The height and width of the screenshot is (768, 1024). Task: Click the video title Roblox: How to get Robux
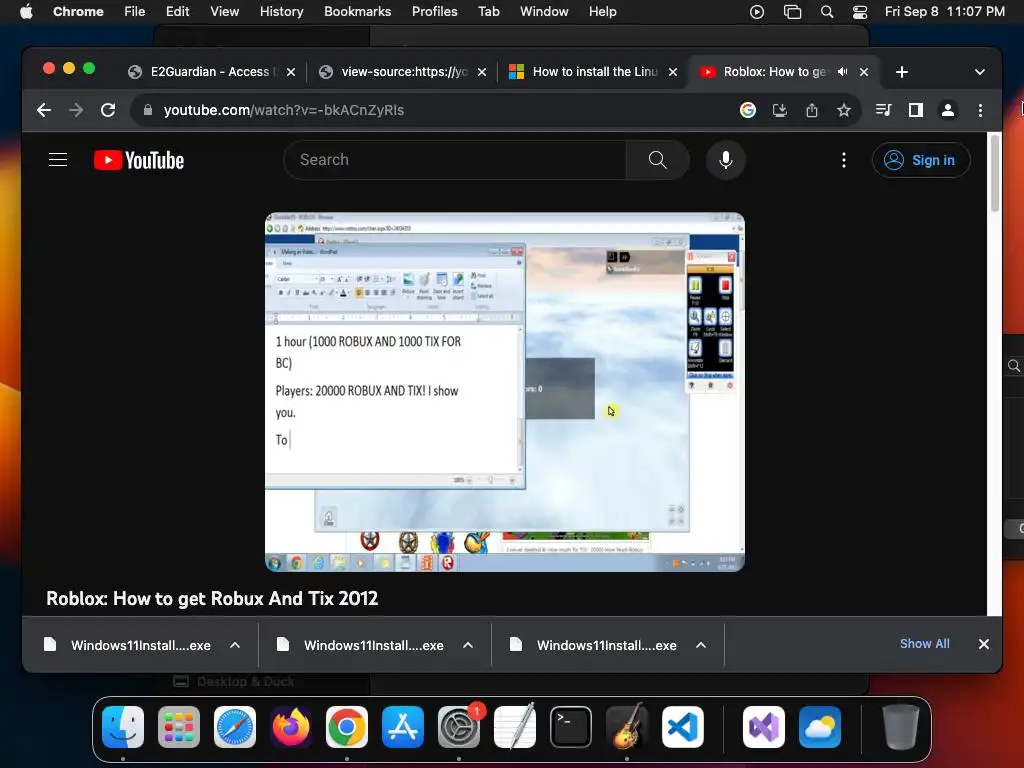[212, 598]
